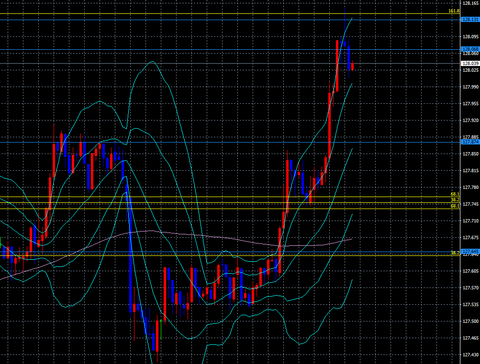This screenshot has height=364, width=480.
Task: Select the 38.2 Fibonacci label beside lowest yellow line
Action: [x=455, y=253]
